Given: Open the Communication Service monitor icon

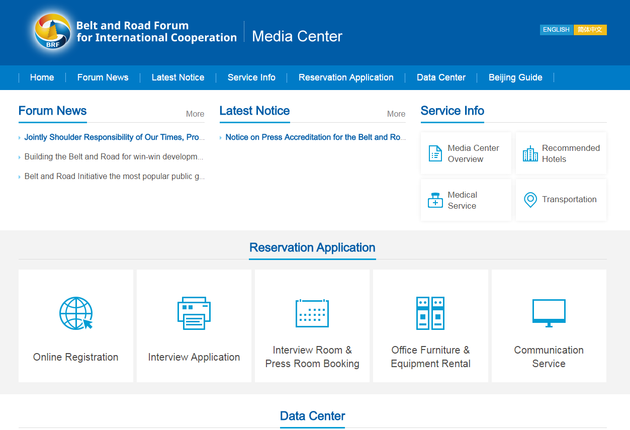Looking at the screenshot, I should click(548, 313).
